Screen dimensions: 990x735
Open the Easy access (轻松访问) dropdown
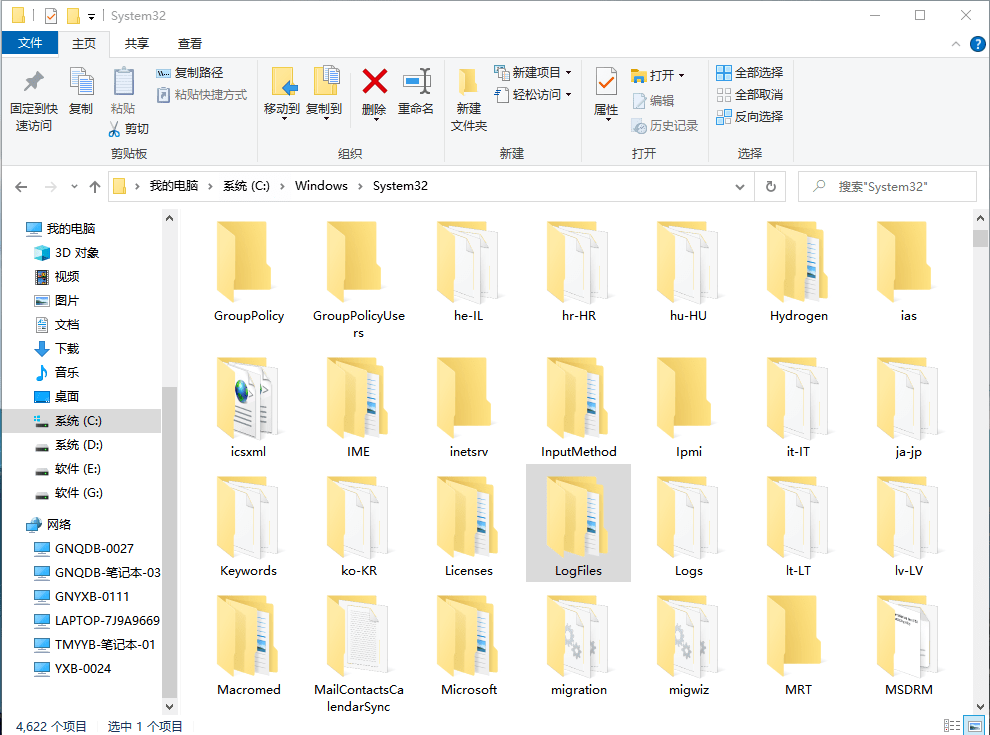click(x=533, y=95)
